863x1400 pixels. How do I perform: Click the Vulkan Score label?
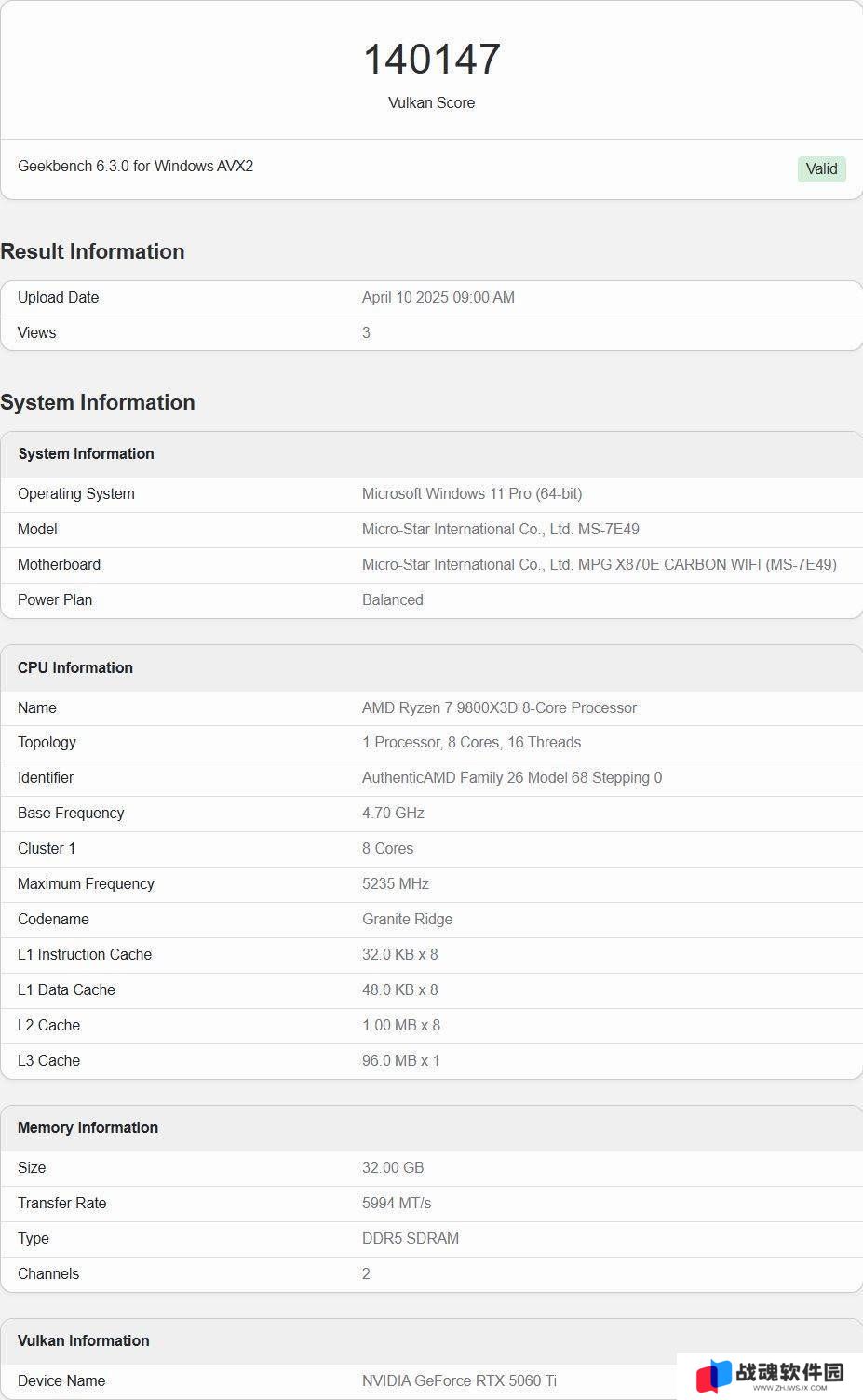point(432,102)
